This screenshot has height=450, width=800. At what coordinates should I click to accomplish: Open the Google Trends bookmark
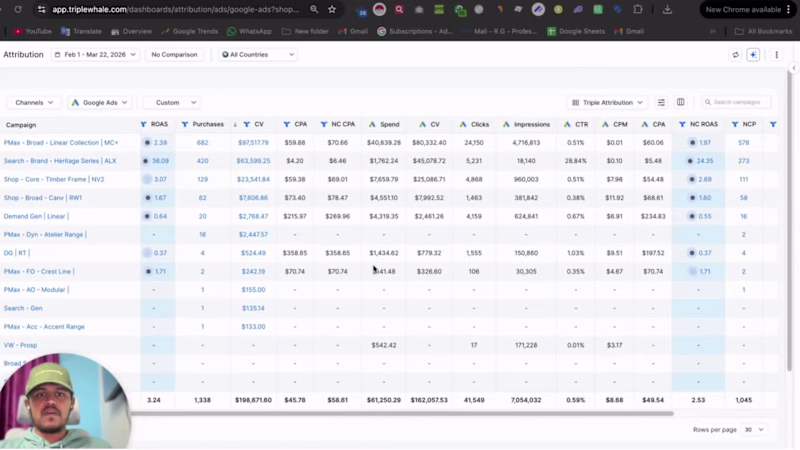191,31
